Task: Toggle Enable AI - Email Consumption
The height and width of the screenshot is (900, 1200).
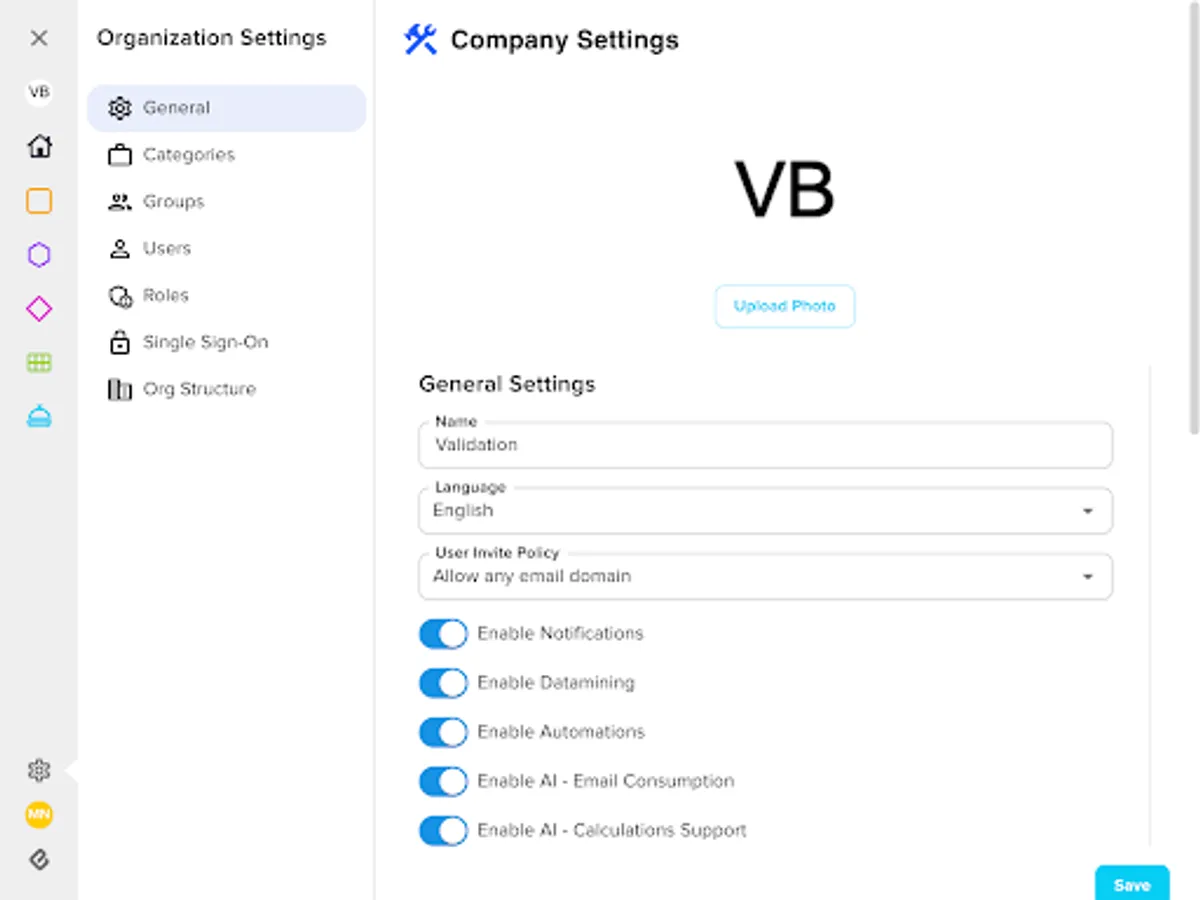Action: pos(443,781)
